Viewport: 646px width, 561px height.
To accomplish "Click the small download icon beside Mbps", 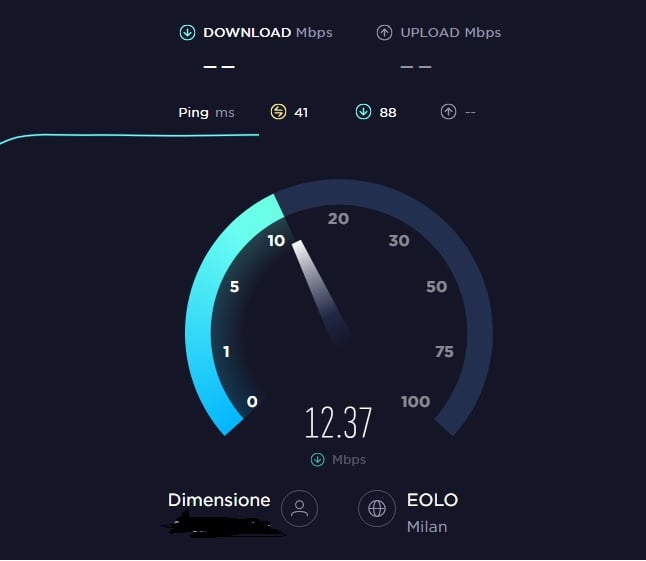I will pyautogui.click(x=317, y=459).
